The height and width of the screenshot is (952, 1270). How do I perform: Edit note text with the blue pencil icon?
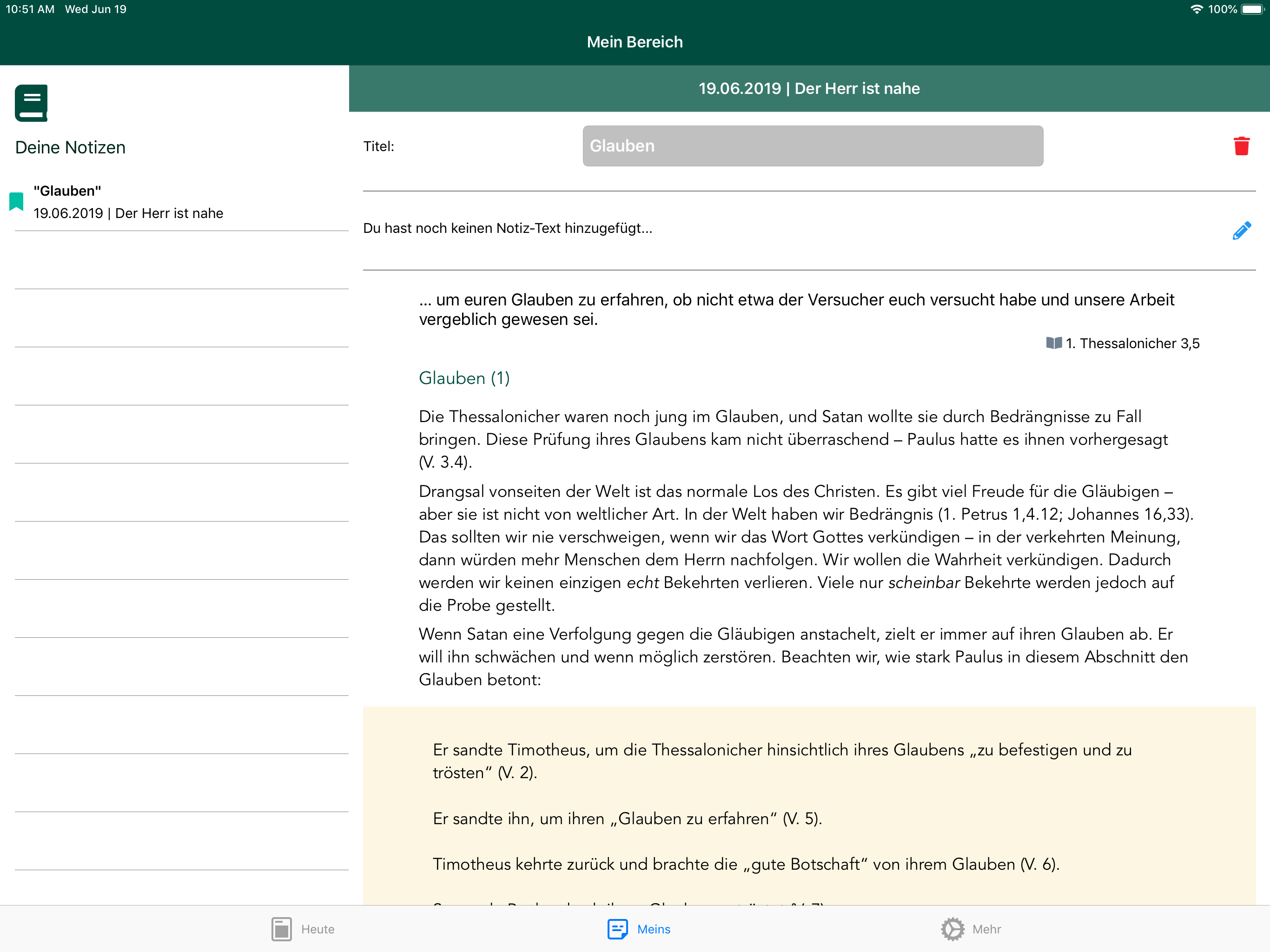[1241, 230]
